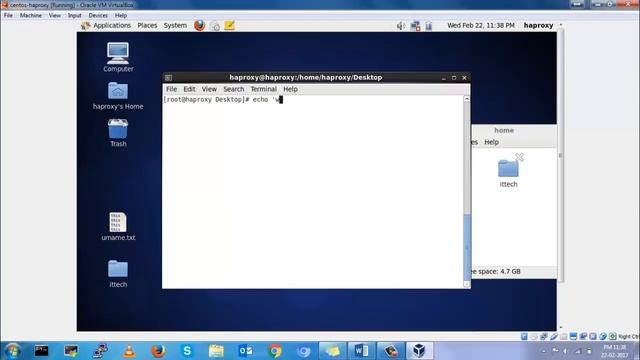Screen dimensions: 640x360
Task: Click the haproxy user menu in panel
Action: coord(538,25)
